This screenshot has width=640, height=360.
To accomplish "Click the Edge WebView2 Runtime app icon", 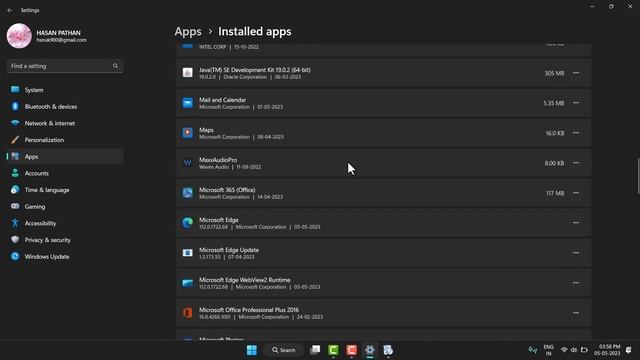I will pyautogui.click(x=187, y=283).
